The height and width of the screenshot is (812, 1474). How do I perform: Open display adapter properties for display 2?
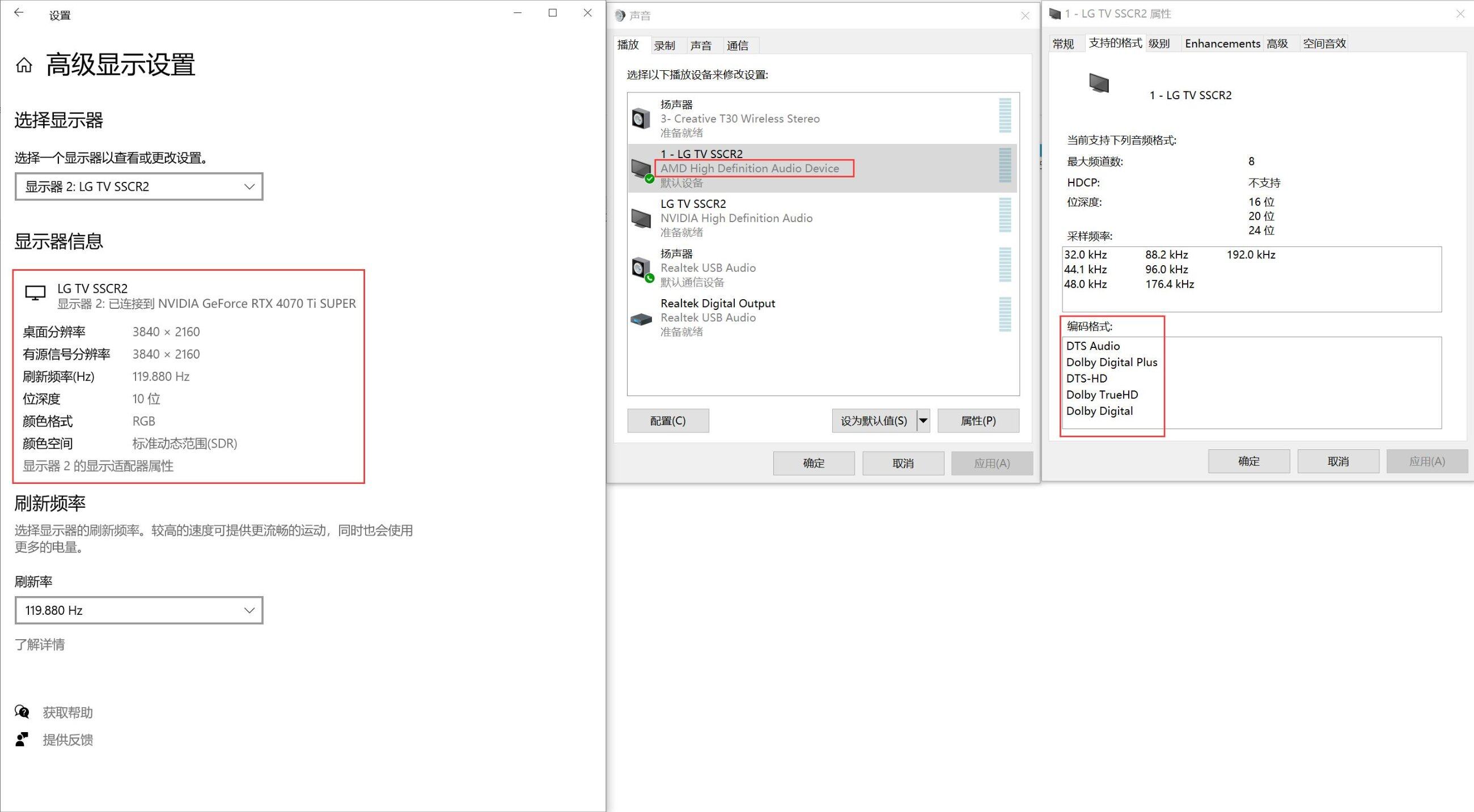(x=98, y=466)
